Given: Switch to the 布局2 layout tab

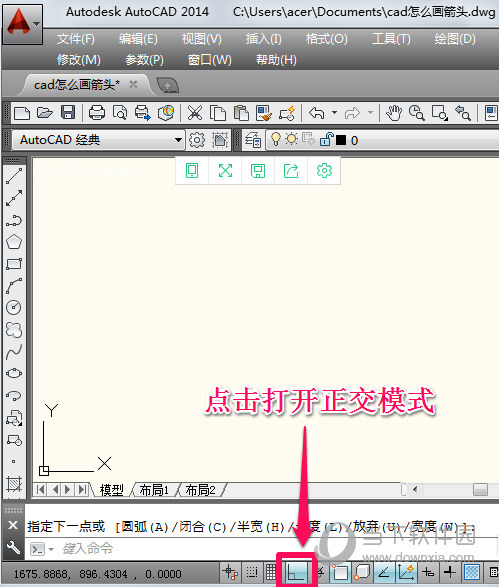Looking at the screenshot, I should coord(201,490).
